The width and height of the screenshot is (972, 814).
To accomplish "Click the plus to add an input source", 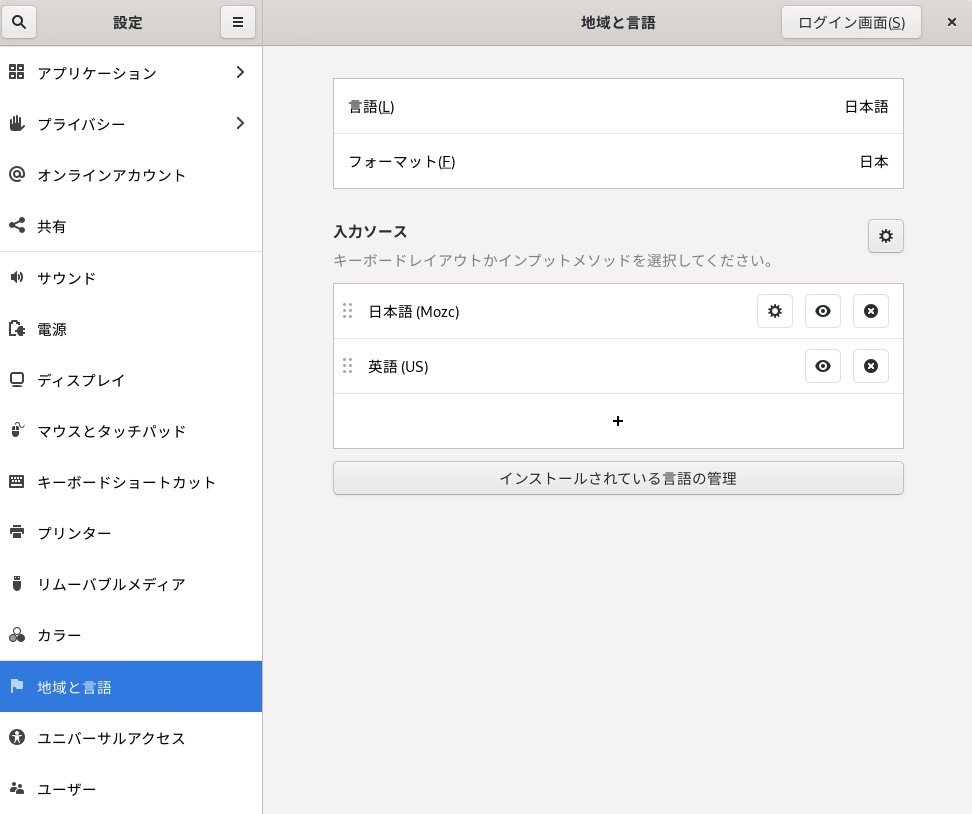I will [618, 421].
